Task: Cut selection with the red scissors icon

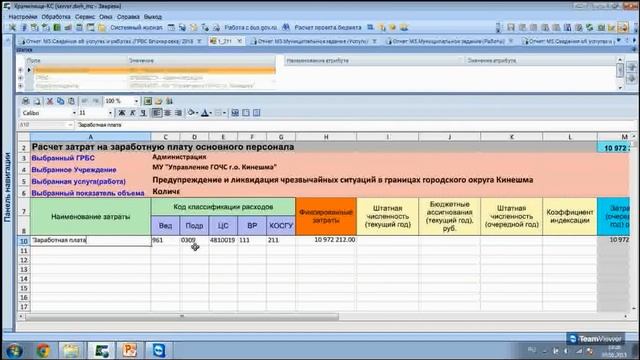Action: point(50,101)
